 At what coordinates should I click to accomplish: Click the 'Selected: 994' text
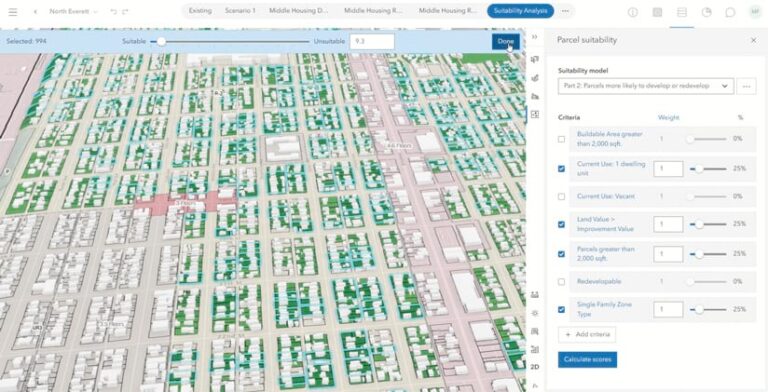pyautogui.click(x=26, y=42)
